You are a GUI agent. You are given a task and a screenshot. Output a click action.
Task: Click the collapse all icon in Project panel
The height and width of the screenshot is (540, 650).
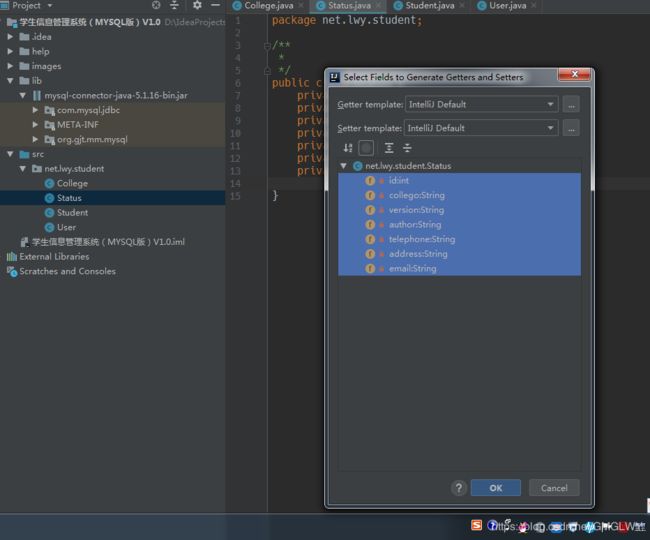[175, 5]
